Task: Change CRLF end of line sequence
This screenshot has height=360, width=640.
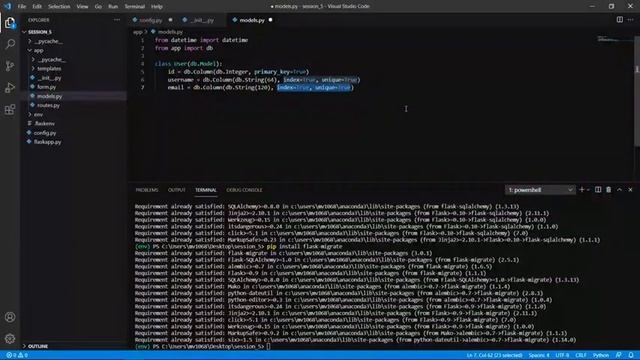Action: (581, 355)
